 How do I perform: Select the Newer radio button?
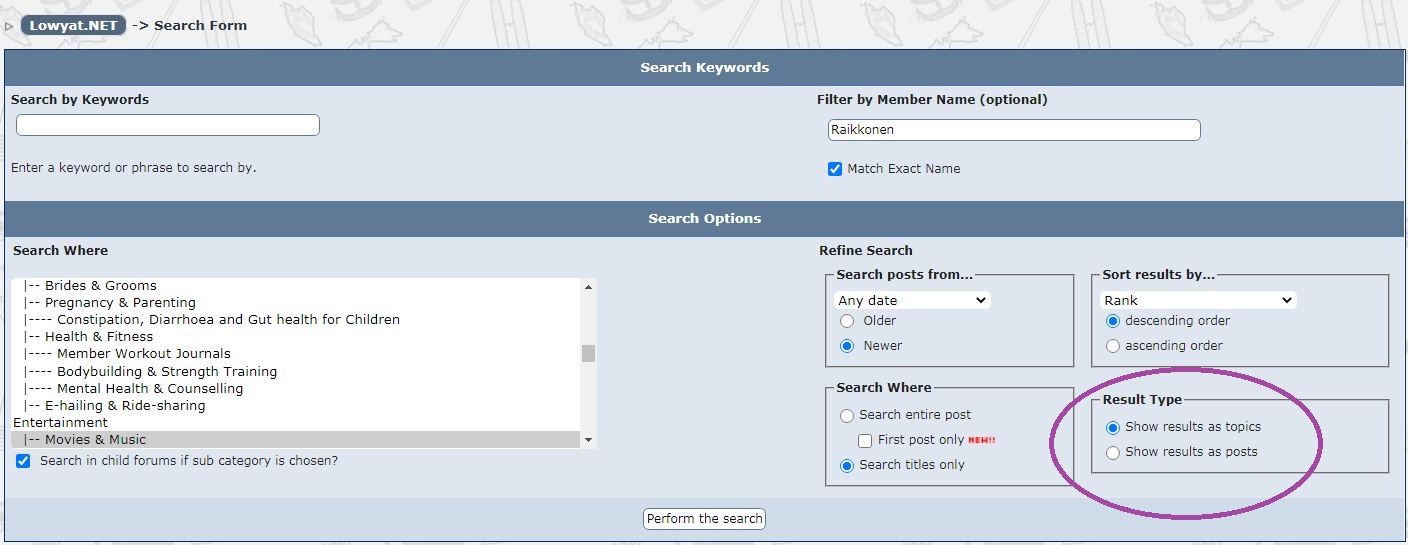tap(847, 346)
